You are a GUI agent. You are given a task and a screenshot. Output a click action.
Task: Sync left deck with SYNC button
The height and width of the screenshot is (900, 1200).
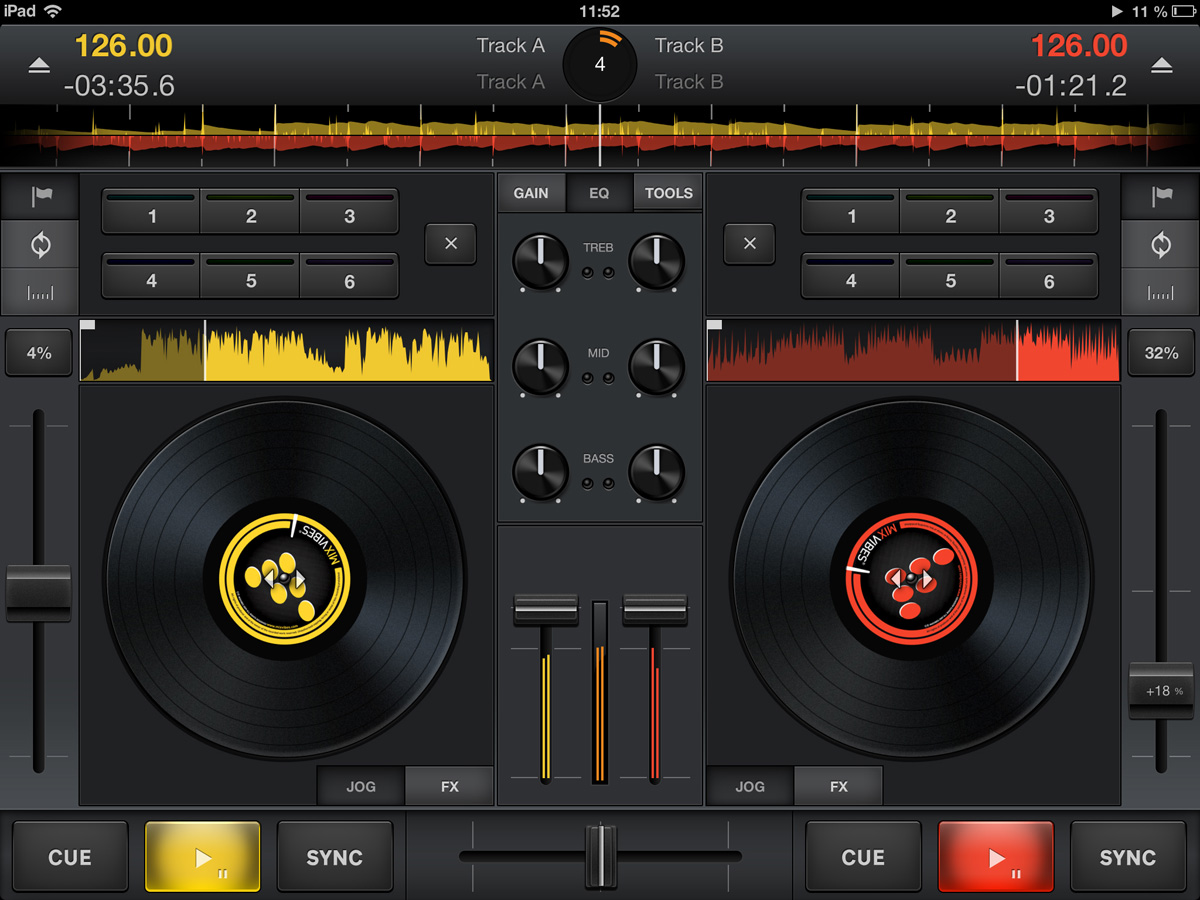click(x=335, y=857)
